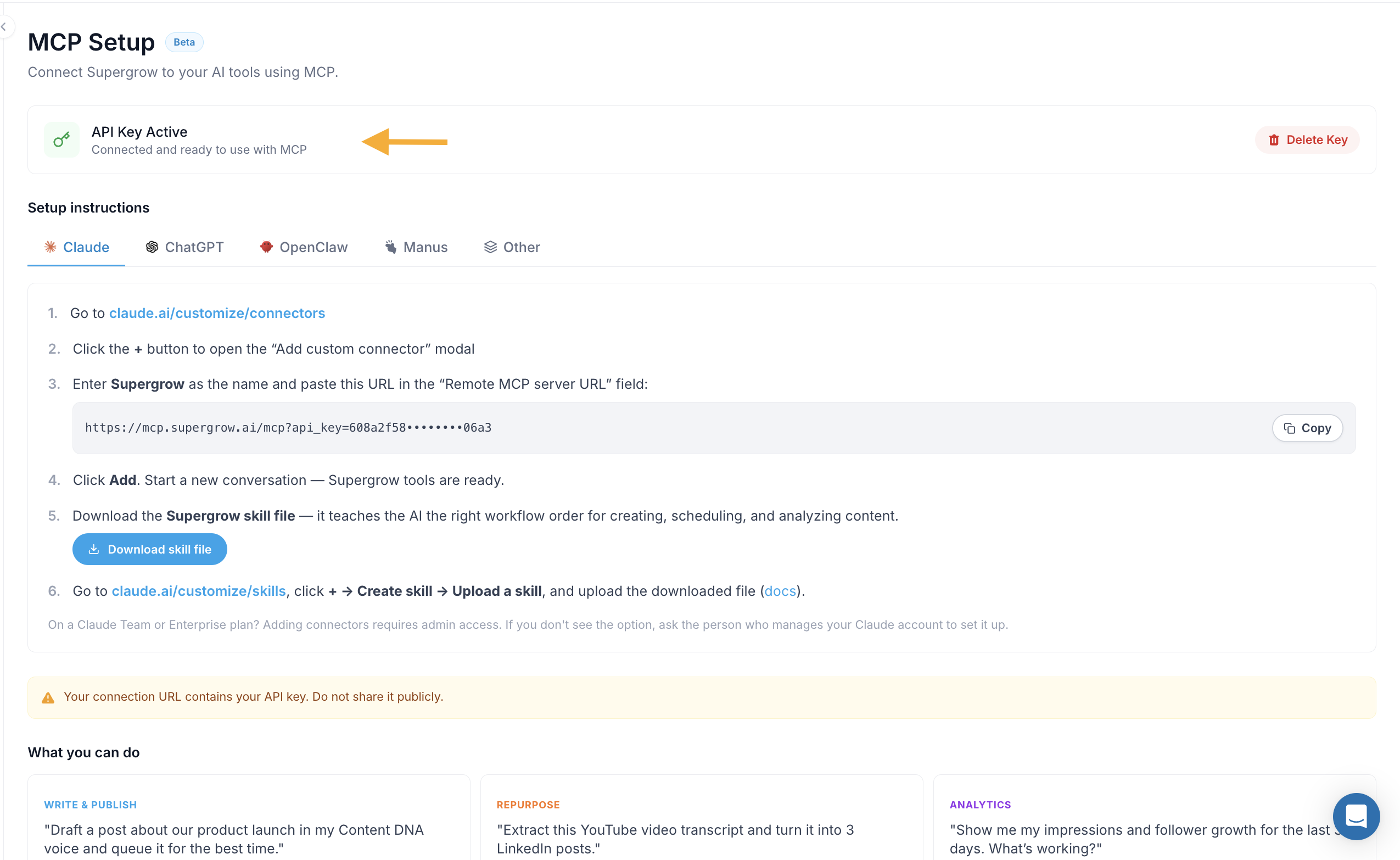The width and height of the screenshot is (1400, 860).
Task: Click the 'What you can do' heading
Action: pos(83,752)
